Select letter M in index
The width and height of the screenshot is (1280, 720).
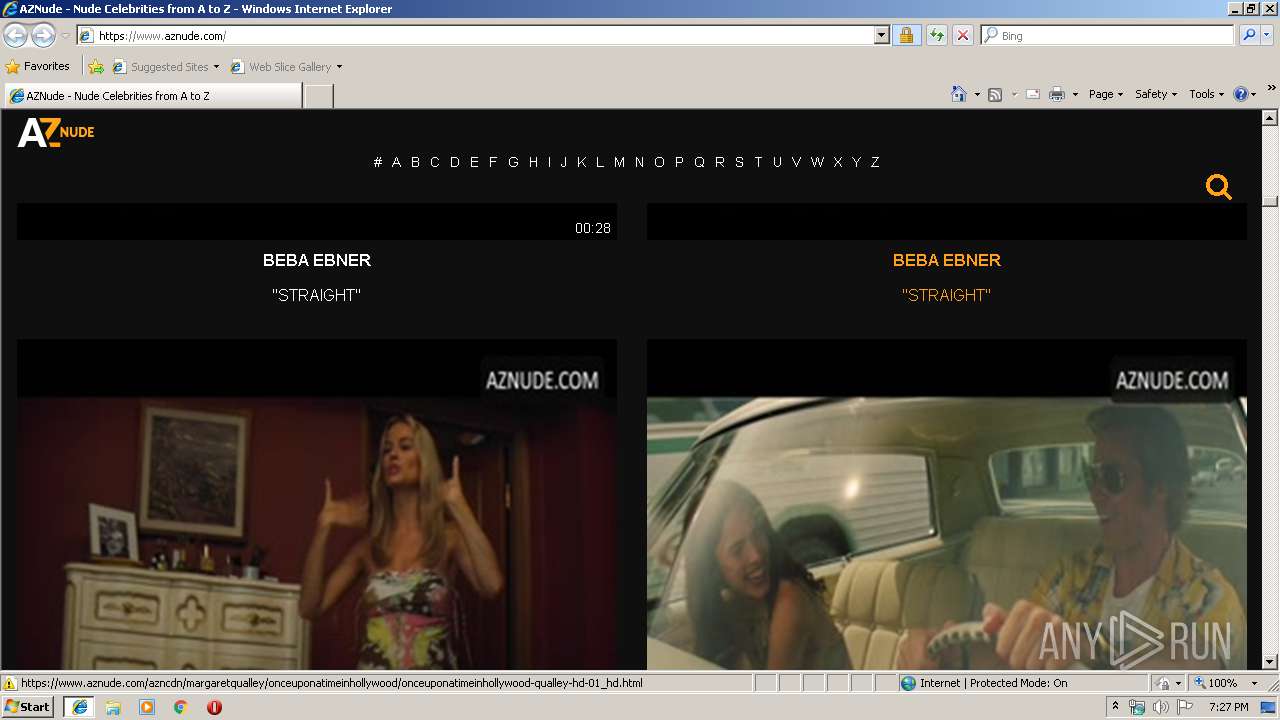tap(619, 162)
